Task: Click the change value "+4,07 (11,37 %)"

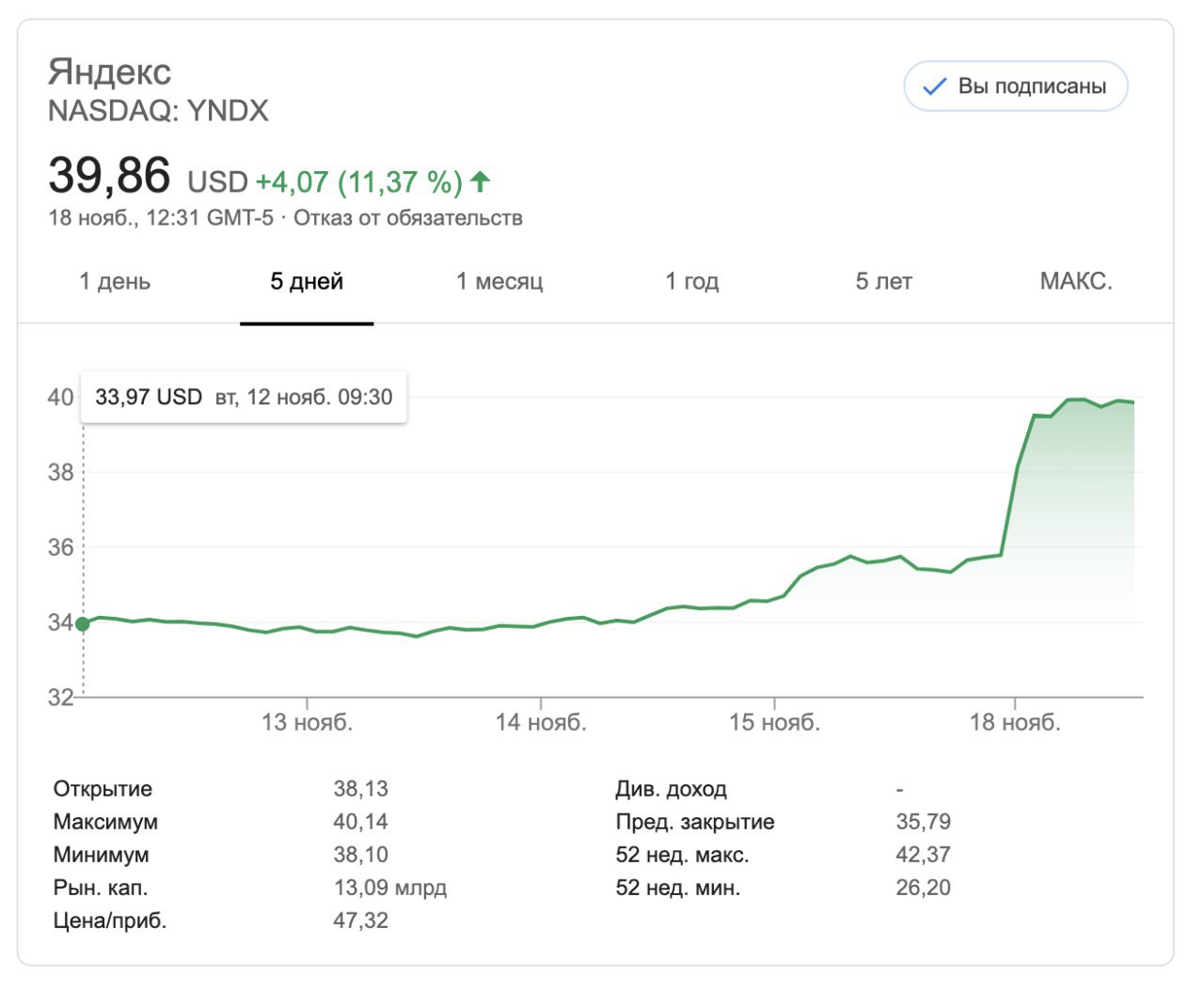Action: coord(359,181)
